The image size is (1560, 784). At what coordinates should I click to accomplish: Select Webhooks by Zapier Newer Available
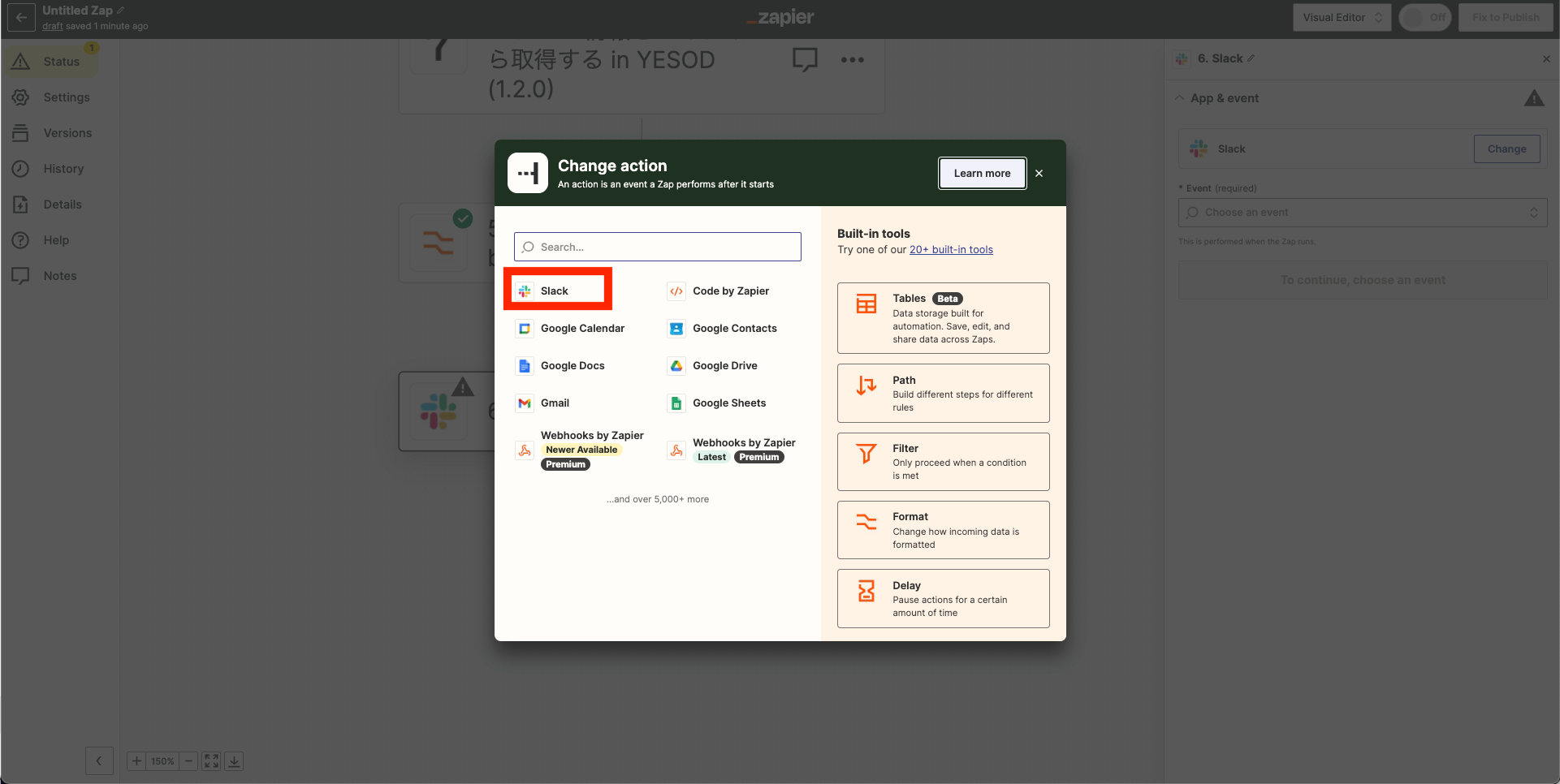581,450
